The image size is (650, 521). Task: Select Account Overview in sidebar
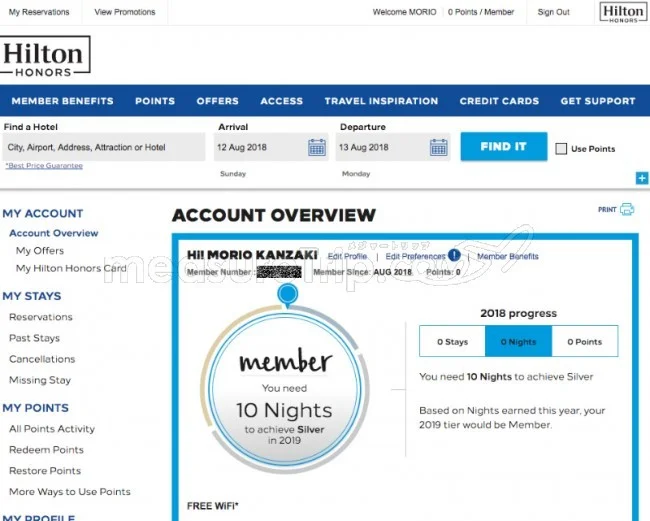[54, 233]
